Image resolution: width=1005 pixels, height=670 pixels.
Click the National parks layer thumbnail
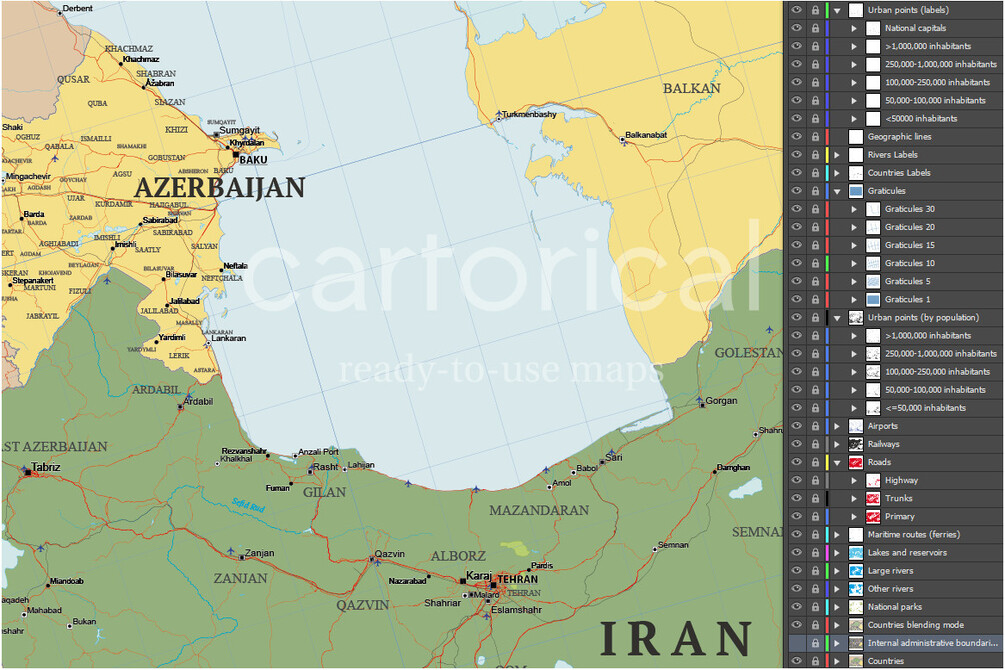coord(856,607)
